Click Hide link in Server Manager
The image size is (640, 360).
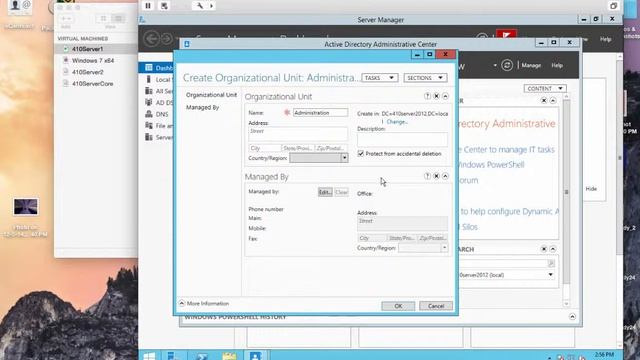coord(591,189)
